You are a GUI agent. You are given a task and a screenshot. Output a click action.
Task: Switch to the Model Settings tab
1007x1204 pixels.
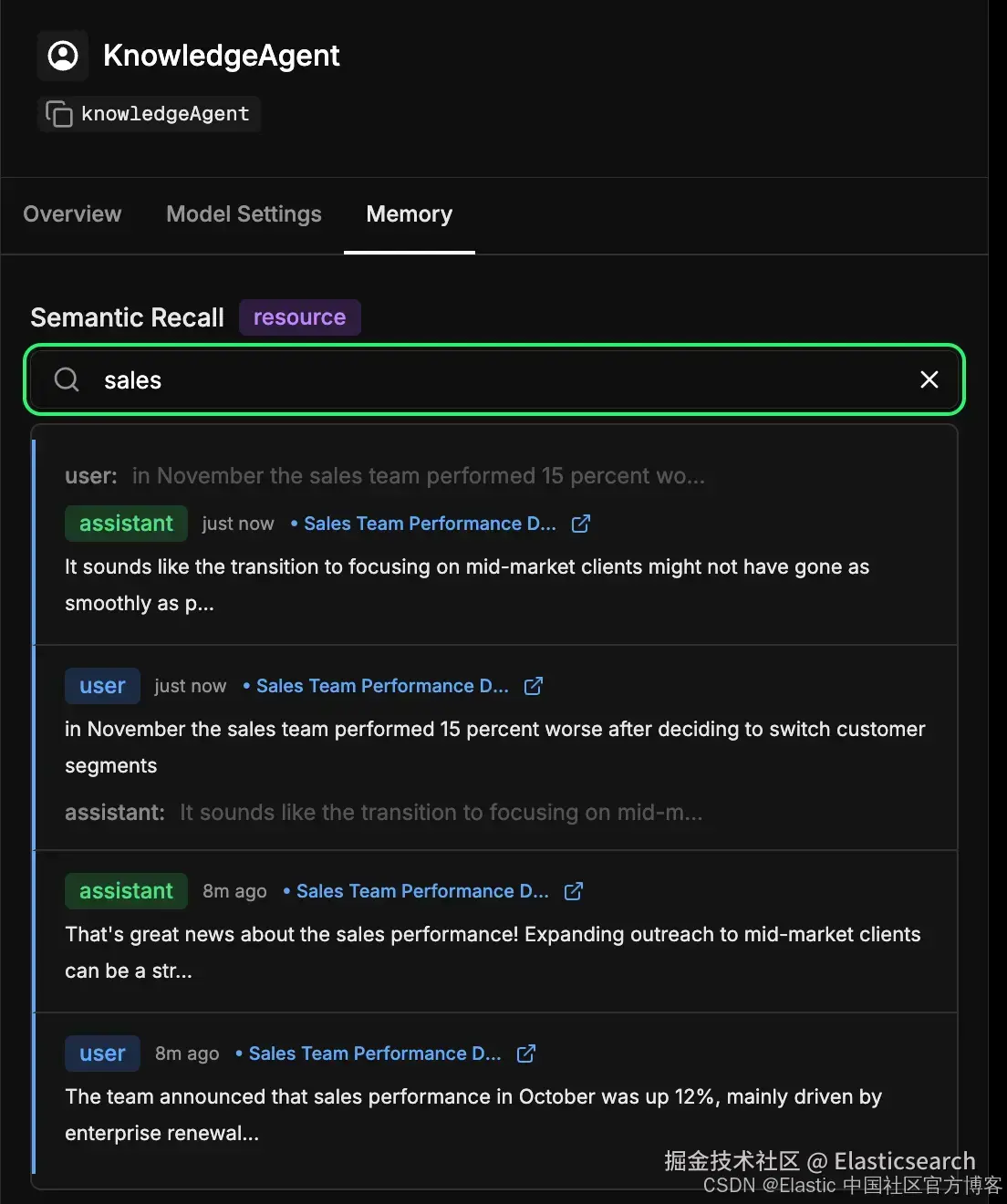pyautogui.click(x=244, y=214)
